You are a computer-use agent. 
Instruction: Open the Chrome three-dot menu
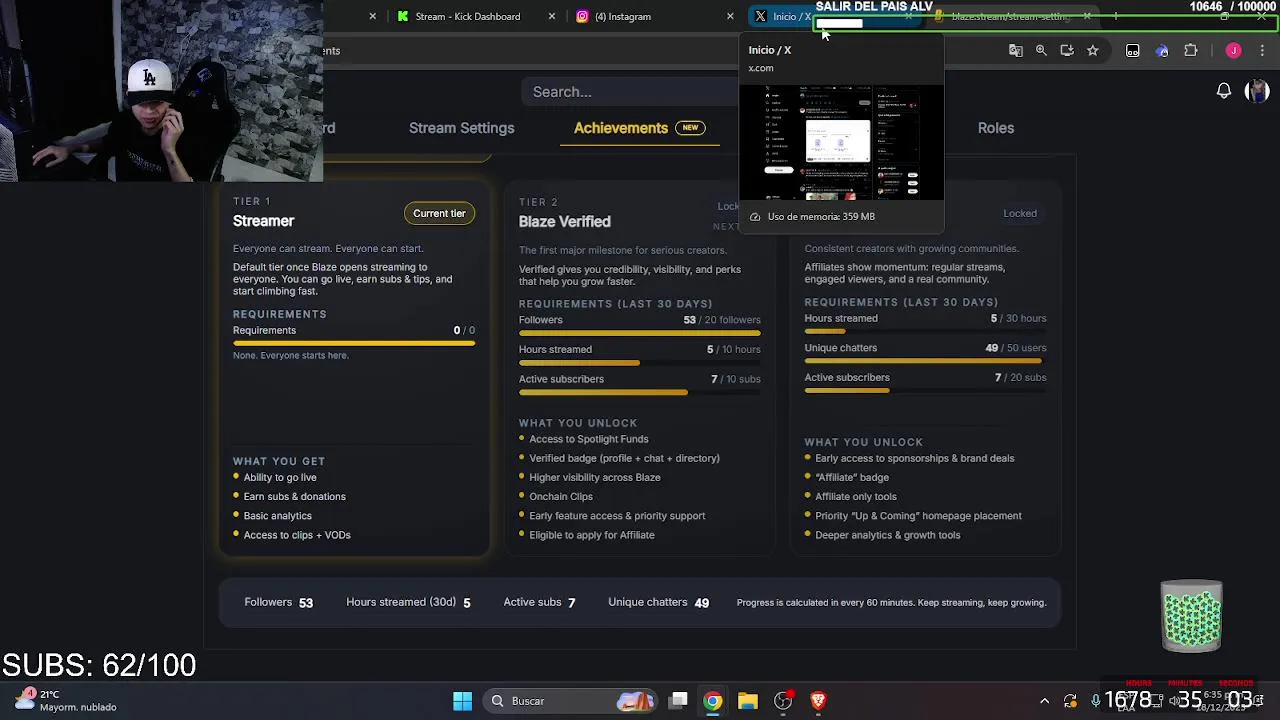pos(1262,50)
